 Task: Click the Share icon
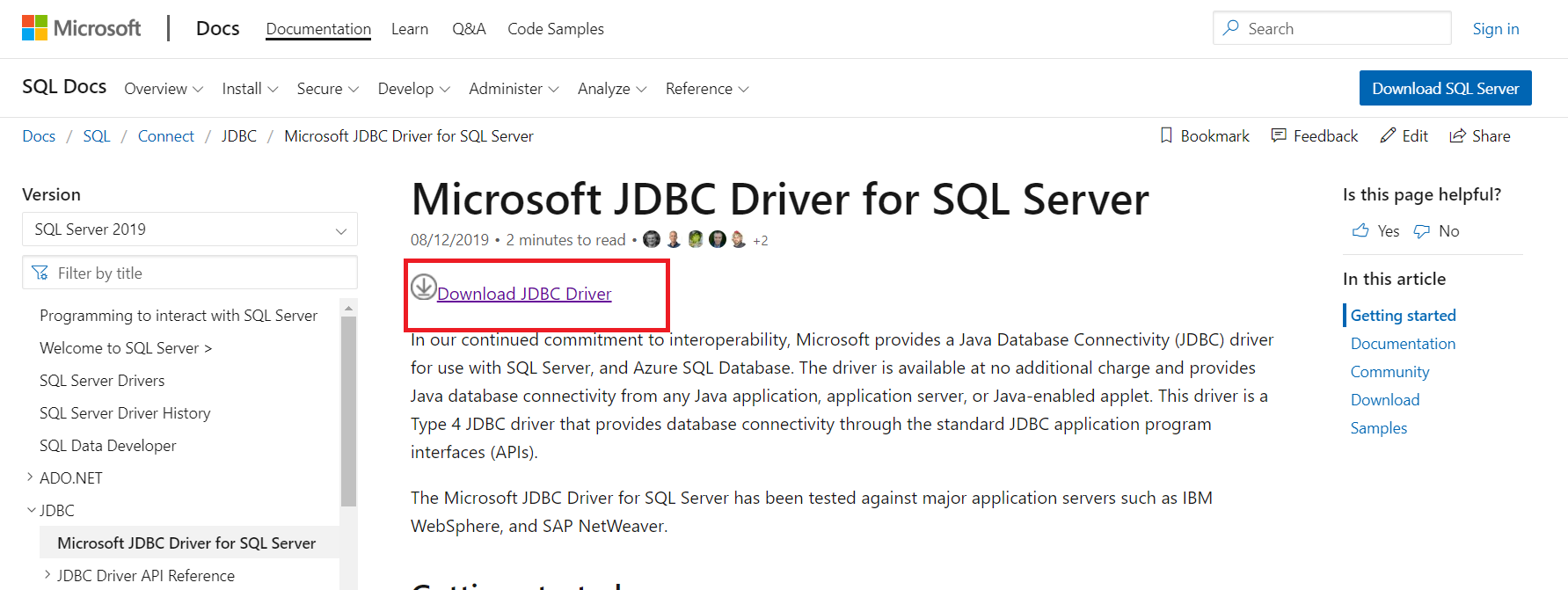click(x=1457, y=135)
